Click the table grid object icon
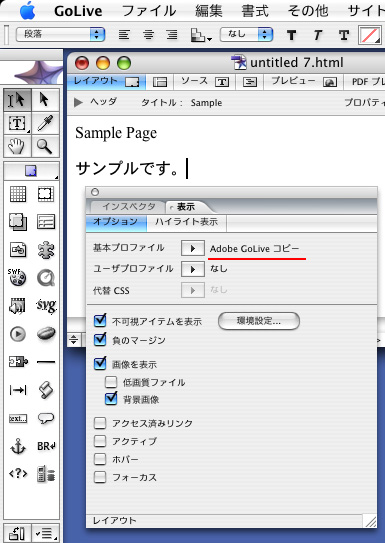 (x=18, y=194)
